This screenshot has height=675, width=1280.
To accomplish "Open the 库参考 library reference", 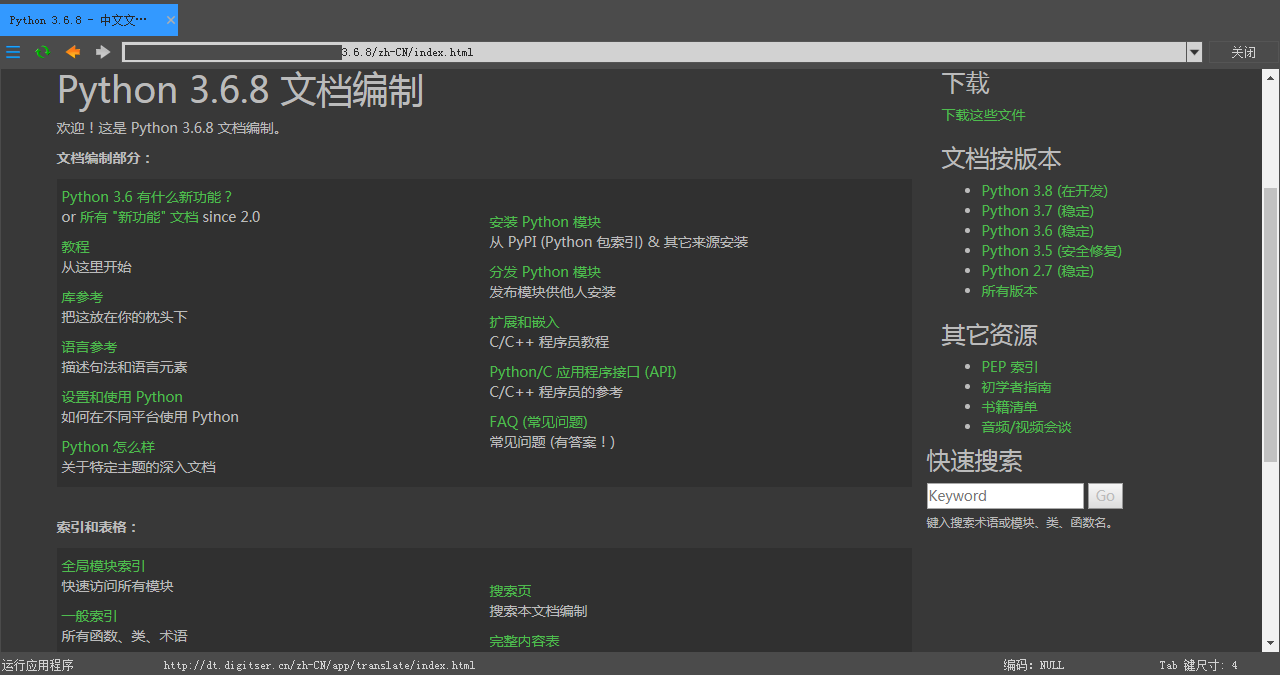I will pos(81,296).
